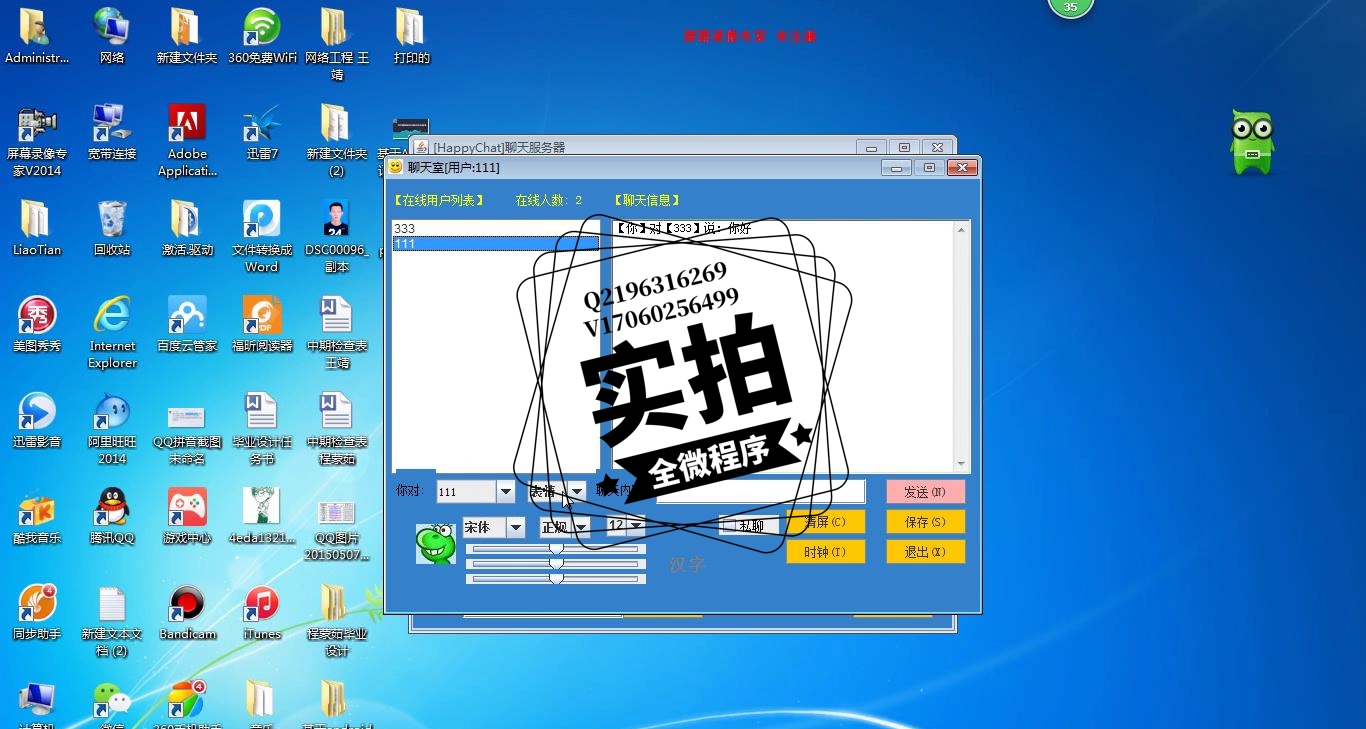Image resolution: width=1366 pixels, height=729 pixels.
Task: Launch 360免费WiFi from the desktop
Action: click(262, 36)
